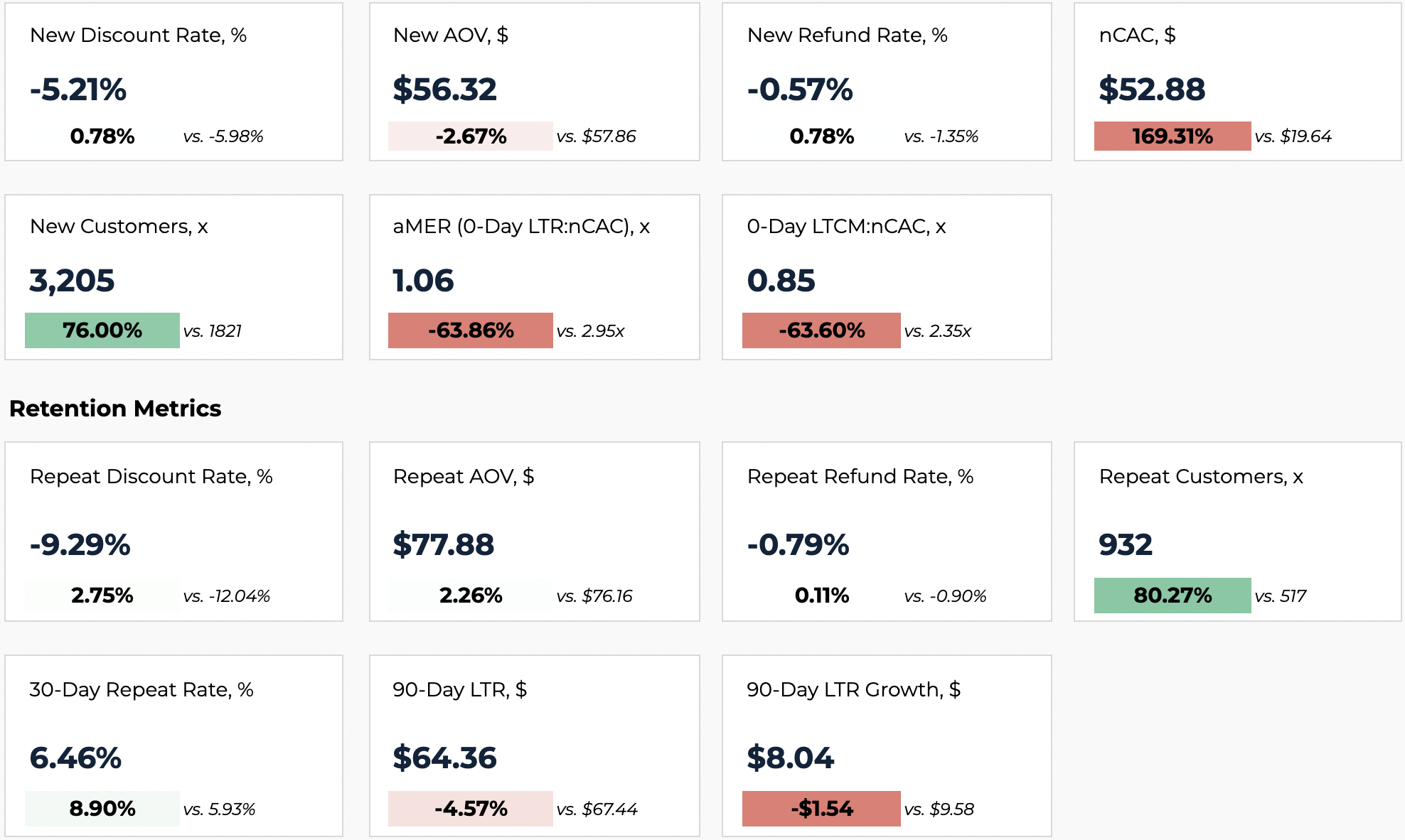Select the 3,205 New Customers value
1405x840 pixels.
[72, 281]
